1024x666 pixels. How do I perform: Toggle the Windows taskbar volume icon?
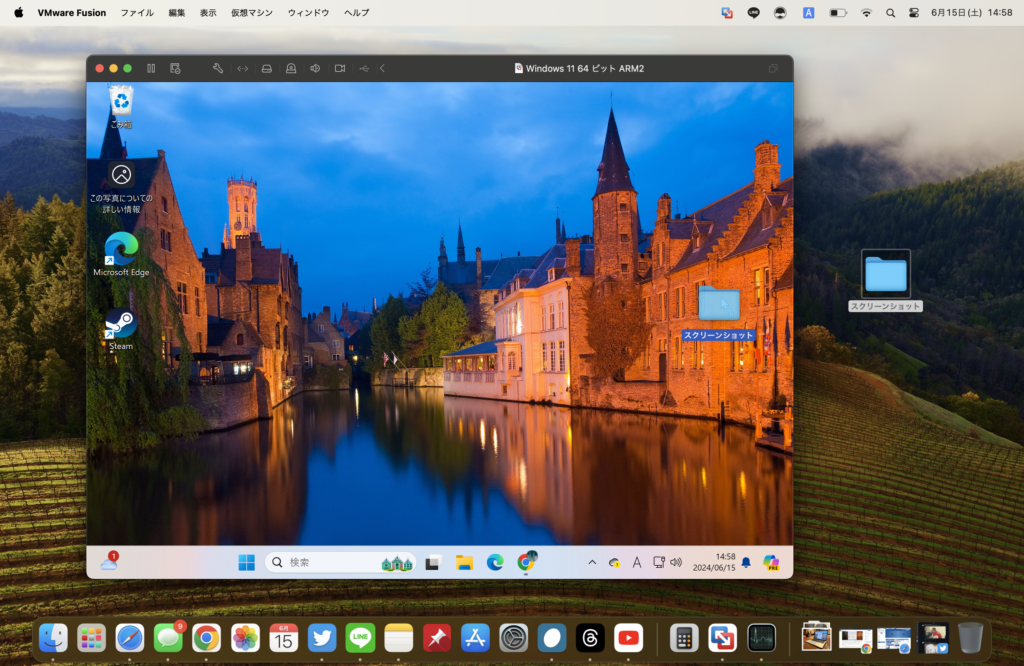(x=676, y=562)
